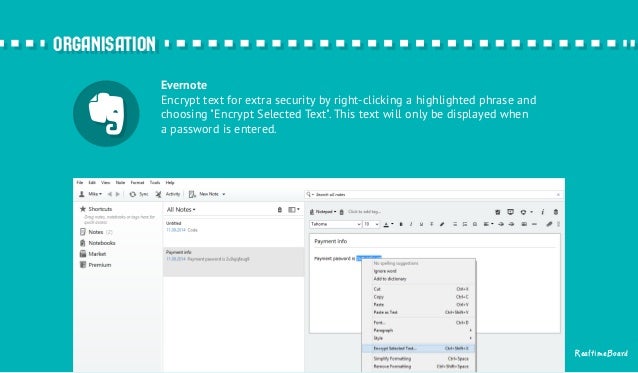Toggle bold formatting in editor toolbar
The width and height of the screenshot is (638, 373).
pos(401,224)
